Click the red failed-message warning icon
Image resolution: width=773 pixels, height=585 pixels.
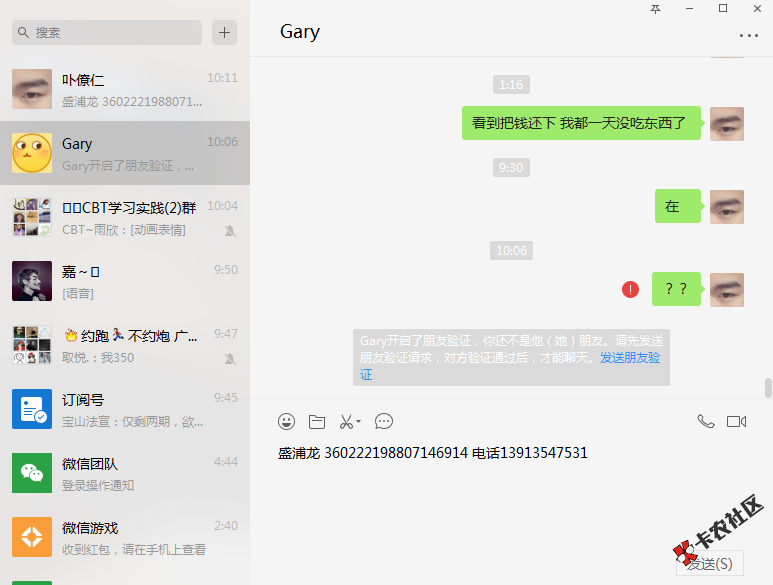click(x=630, y=289)
